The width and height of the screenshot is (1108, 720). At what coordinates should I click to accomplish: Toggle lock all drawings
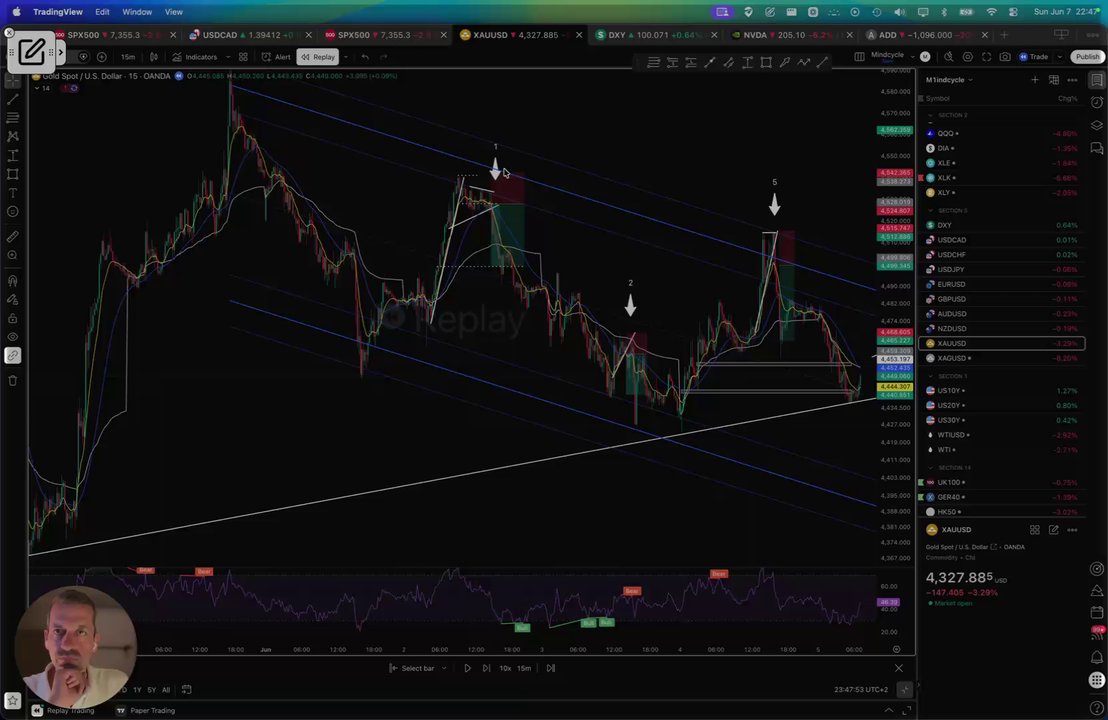[13, 319]
